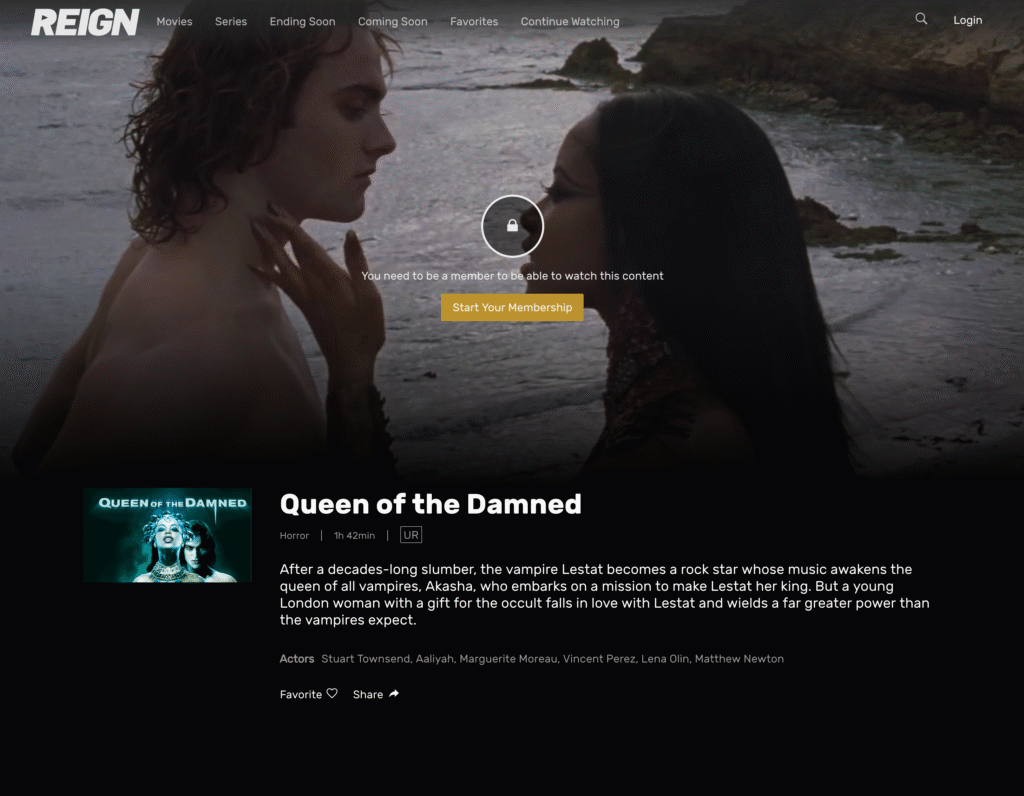The image size is (1024, 796).
Task: Open Continue Watching page
Action: coord(570,22)
